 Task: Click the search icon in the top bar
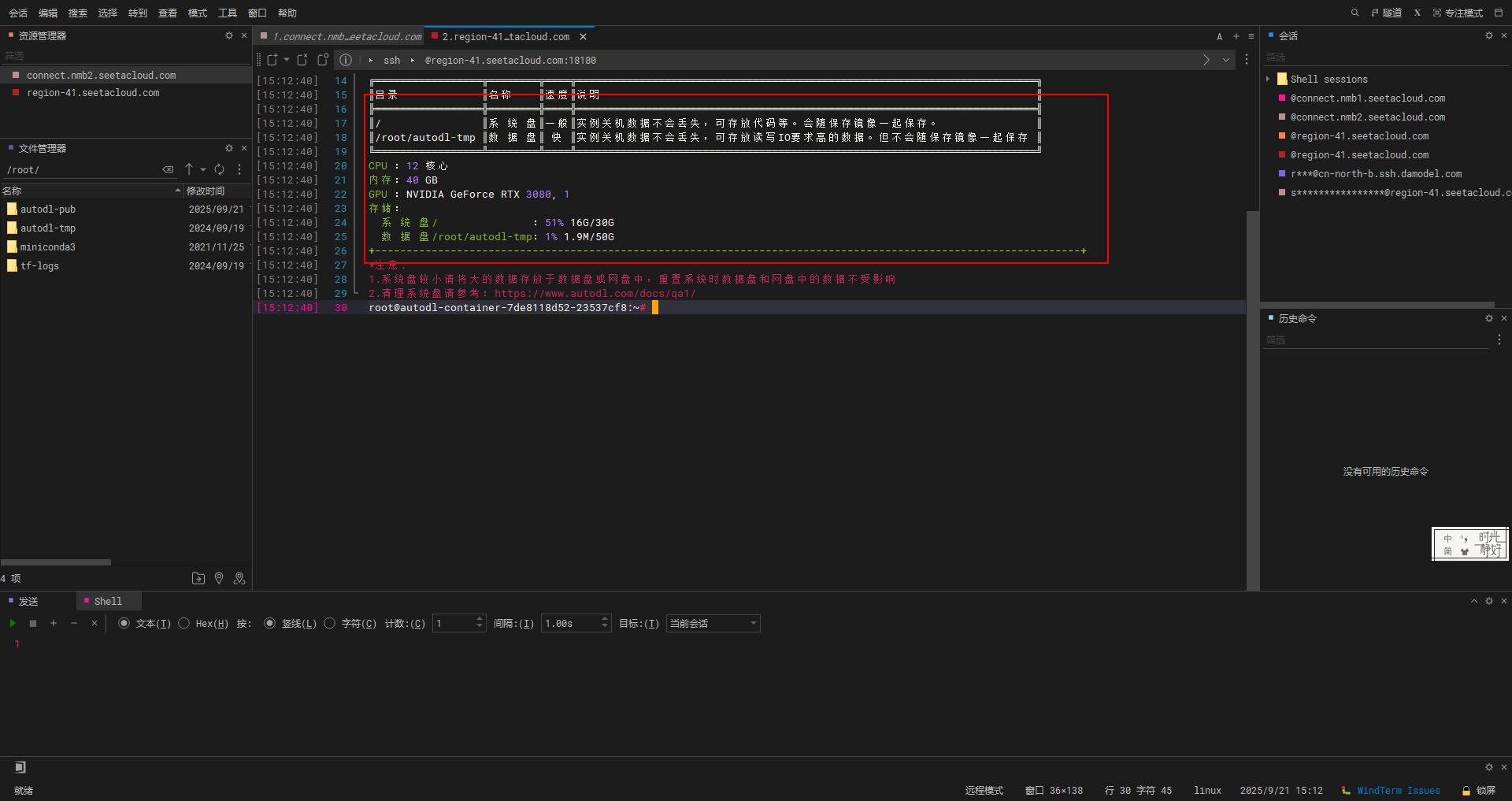(x=1355, y=13)
